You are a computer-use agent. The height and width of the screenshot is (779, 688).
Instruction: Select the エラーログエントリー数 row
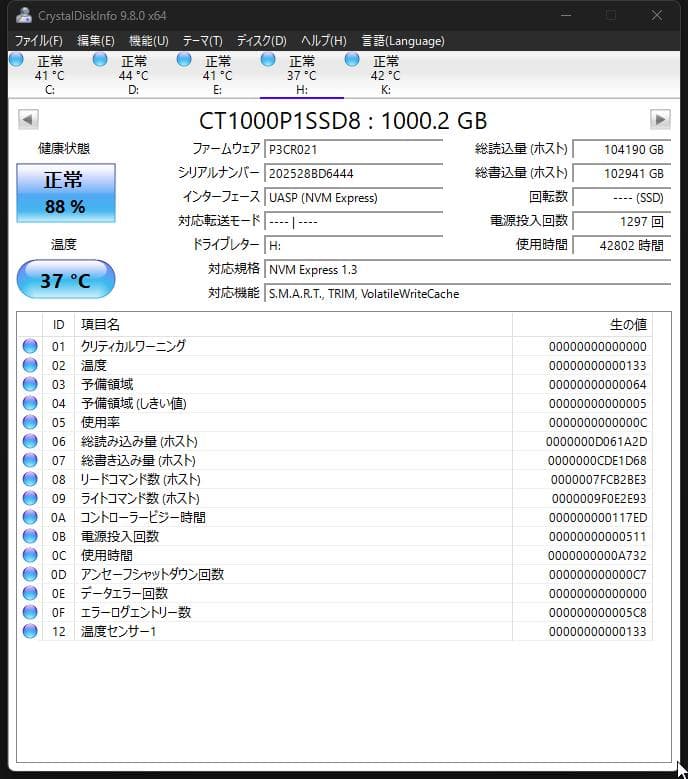[335, 612]
